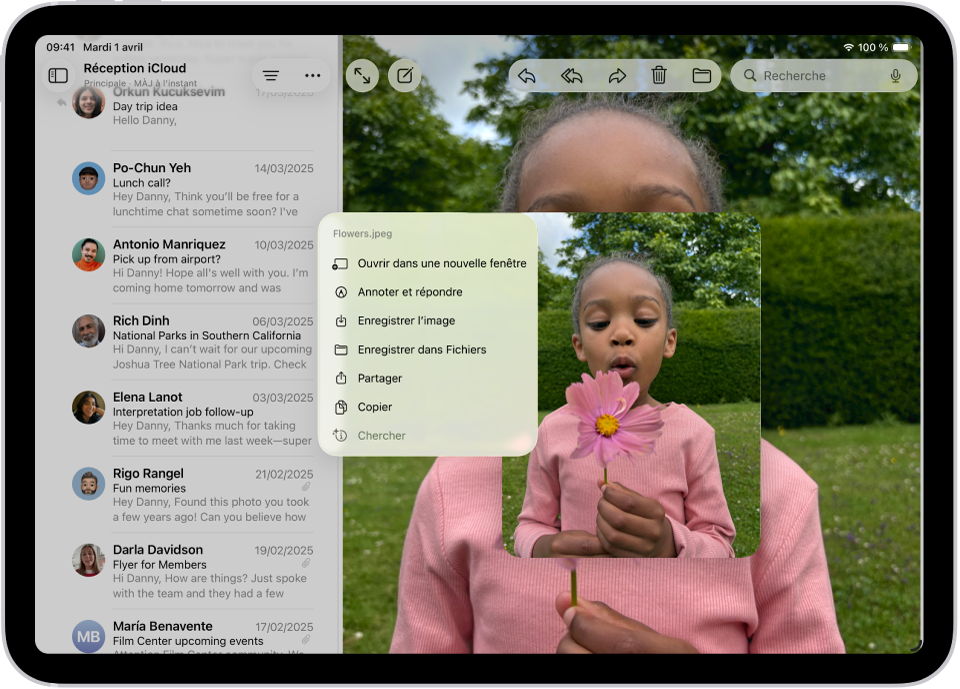960x689 pixels.
Task: Click the attachment paperclip on Darla Davidson's email
Action: (306, 563)
